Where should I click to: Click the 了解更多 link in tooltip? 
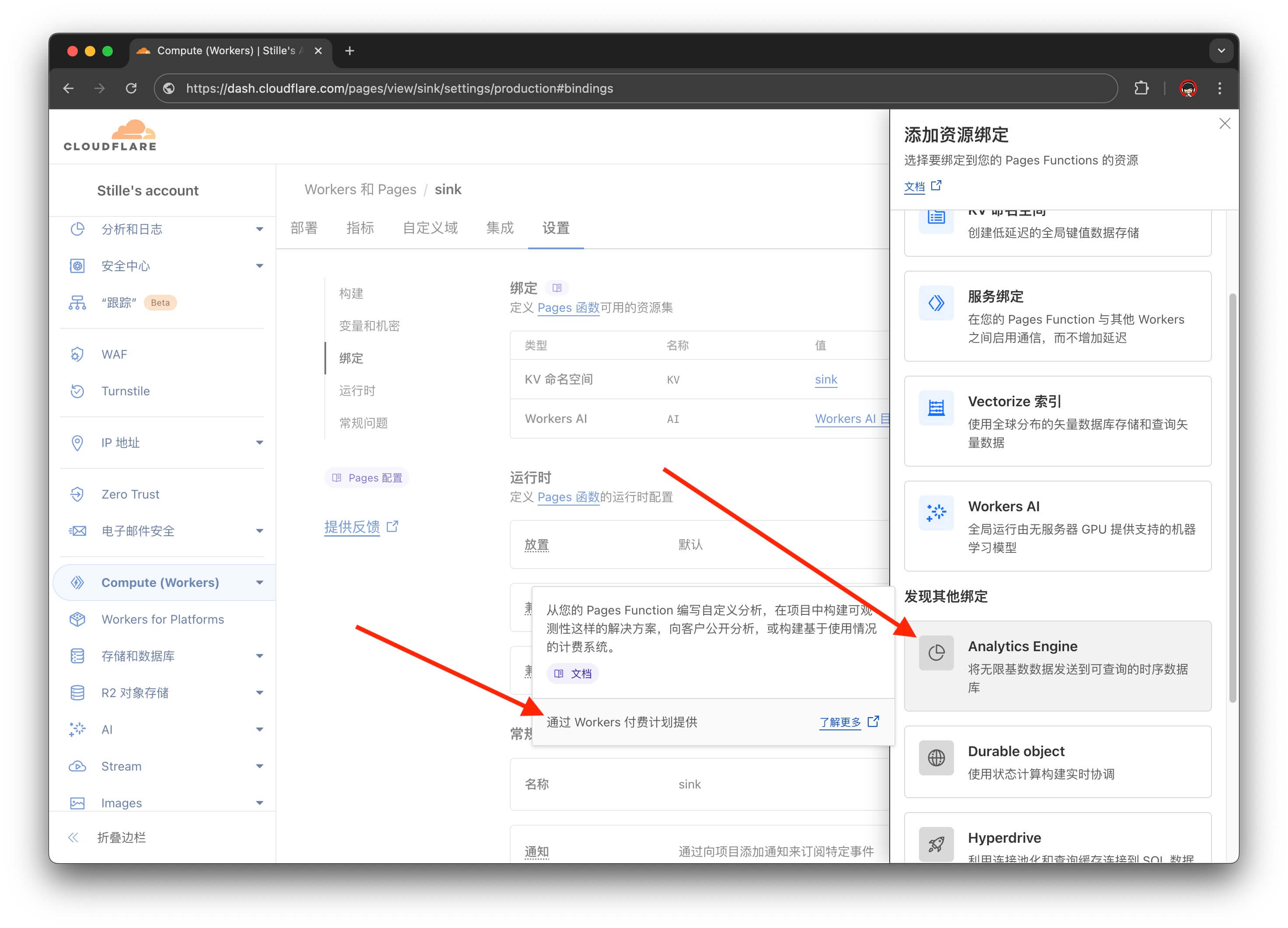pos(849,722)
